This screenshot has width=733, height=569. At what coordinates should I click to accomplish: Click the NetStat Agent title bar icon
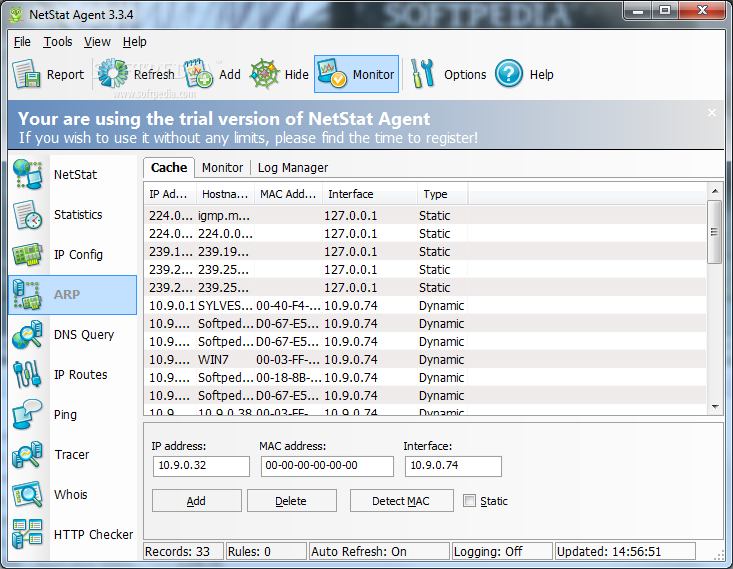point(16,14)
